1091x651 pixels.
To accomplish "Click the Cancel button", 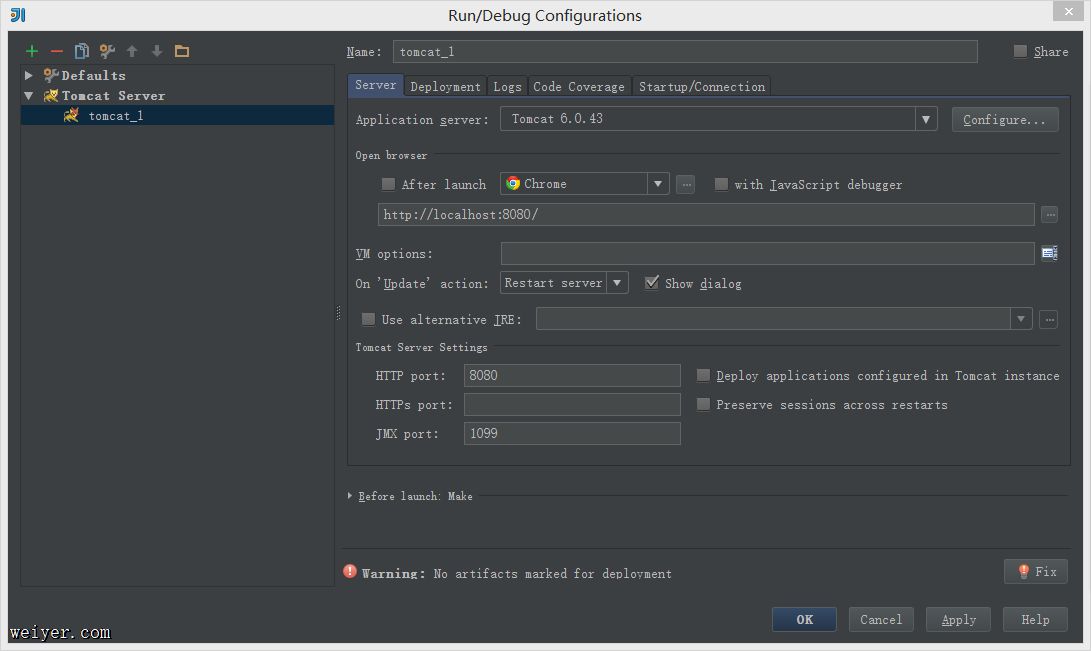I will tap(881, 620).
